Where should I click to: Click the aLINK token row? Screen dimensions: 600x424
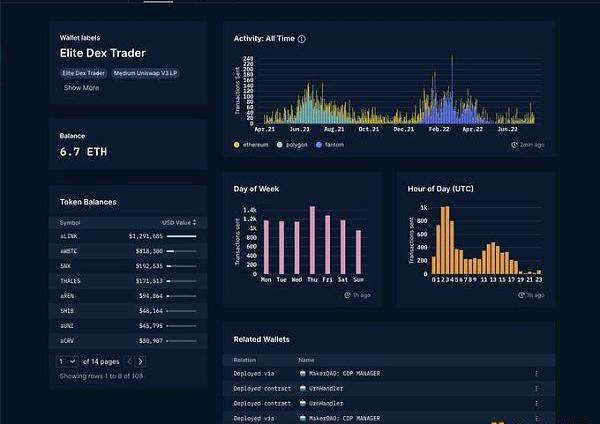(128, 236)
